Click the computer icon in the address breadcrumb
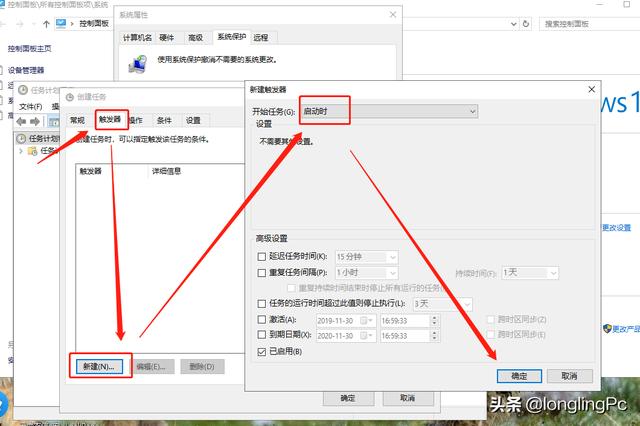Screen dimensions: 640x426 coord(61,24)
